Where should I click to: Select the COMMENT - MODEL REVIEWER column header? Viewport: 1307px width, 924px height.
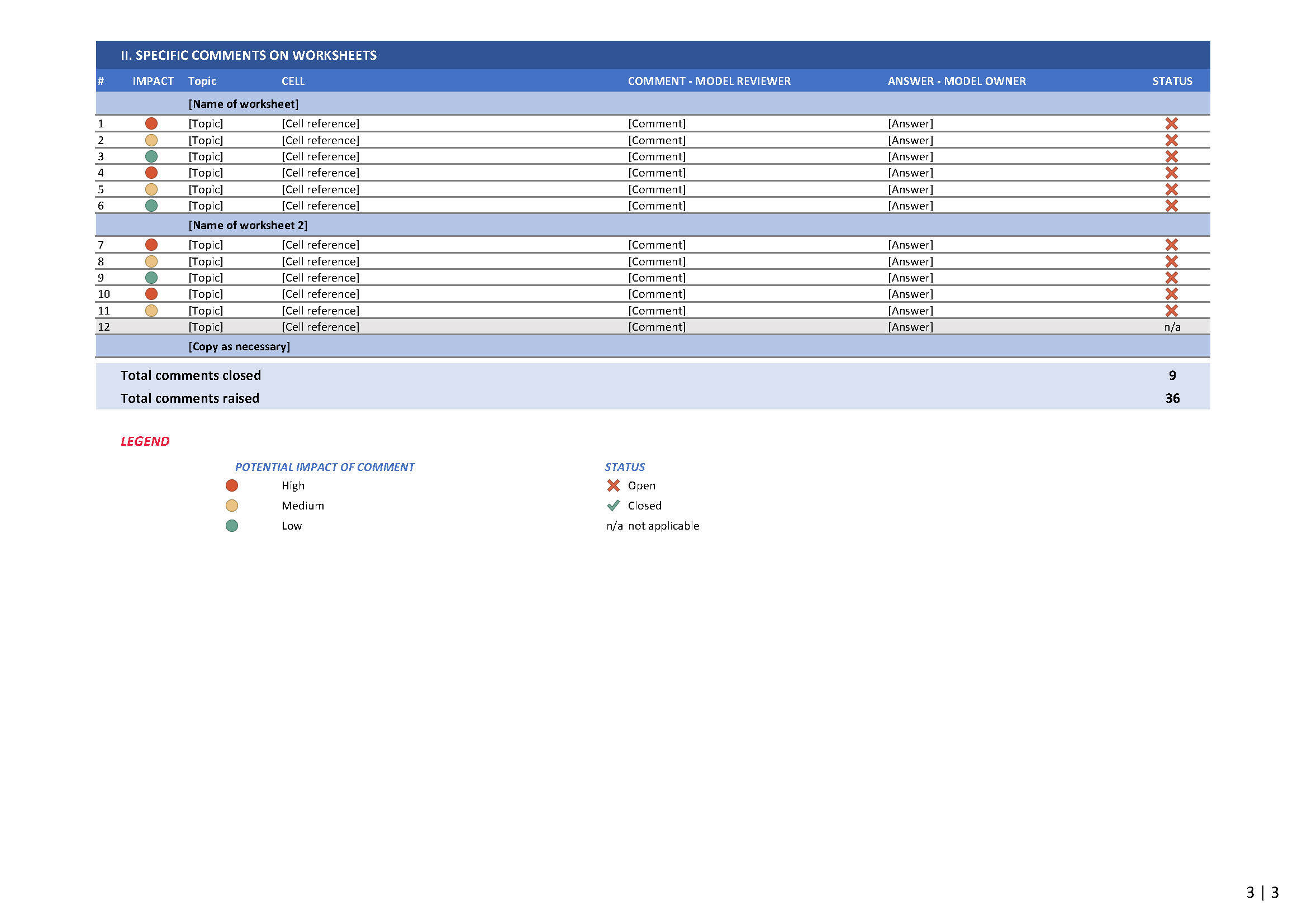[x=709, y=82]
